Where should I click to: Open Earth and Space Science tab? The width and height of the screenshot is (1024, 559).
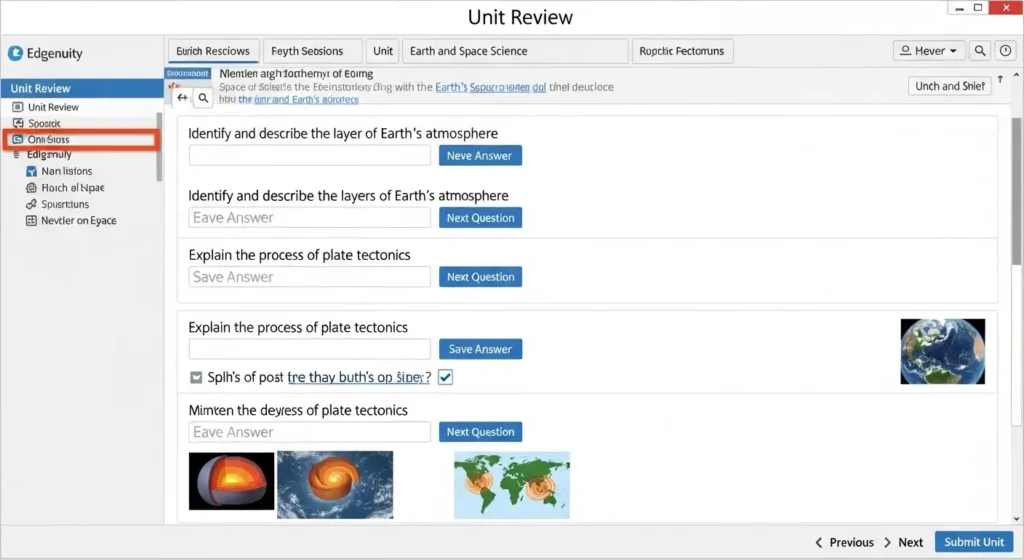pos(515,51)
